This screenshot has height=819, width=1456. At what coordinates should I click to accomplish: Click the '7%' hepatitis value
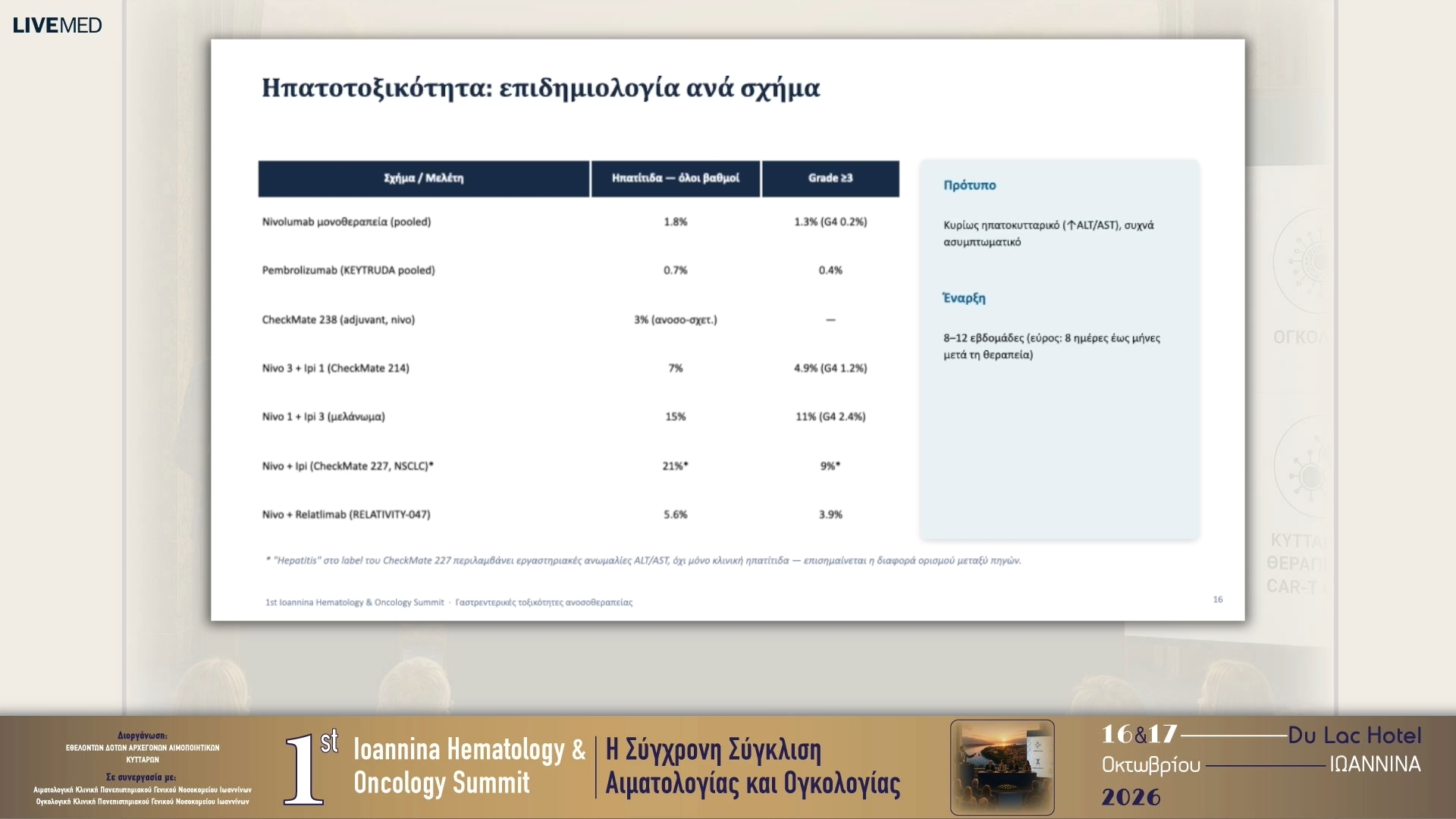tap(675, 368)
